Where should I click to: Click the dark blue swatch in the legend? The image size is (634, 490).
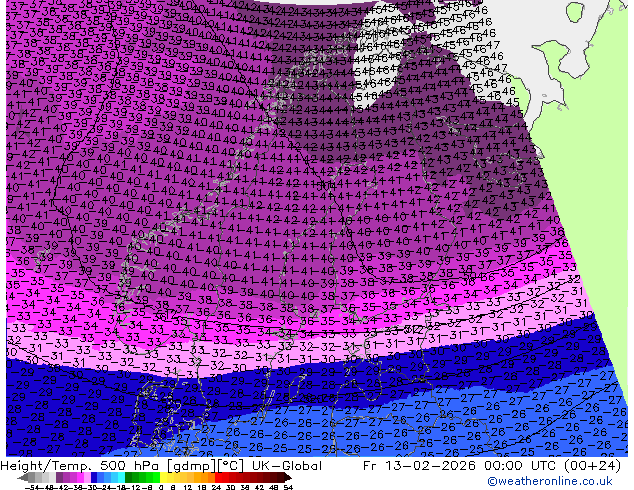point(94,477)
